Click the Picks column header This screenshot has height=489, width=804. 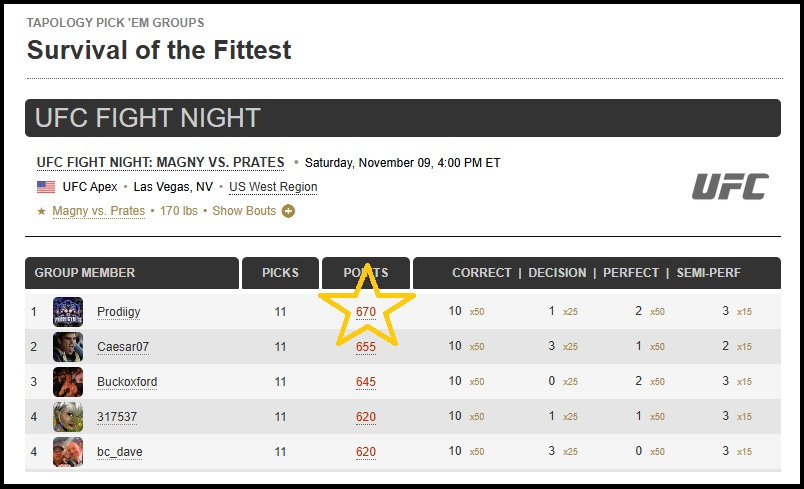click(280, 273)
